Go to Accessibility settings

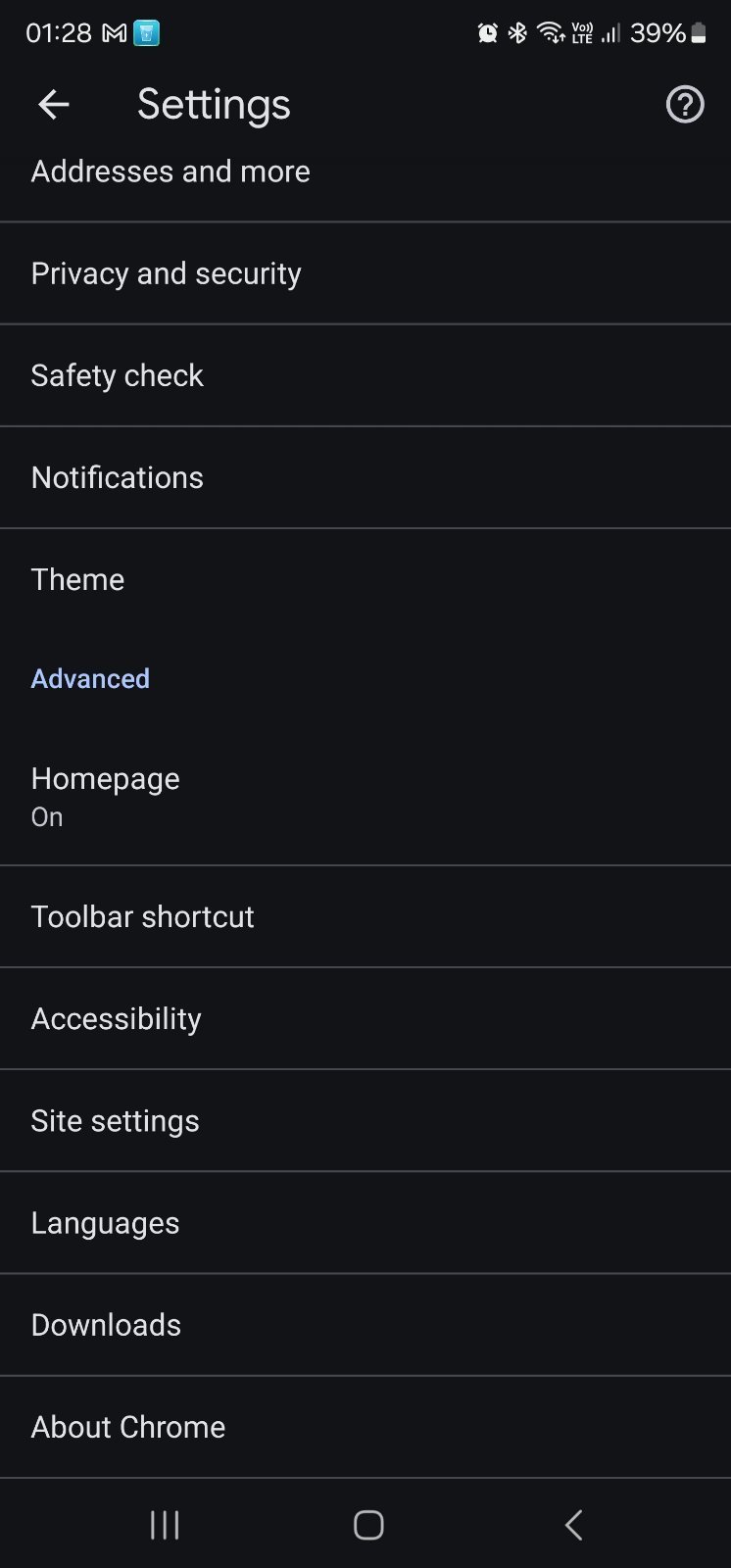pyautogui.click(x=117, y=1018)
